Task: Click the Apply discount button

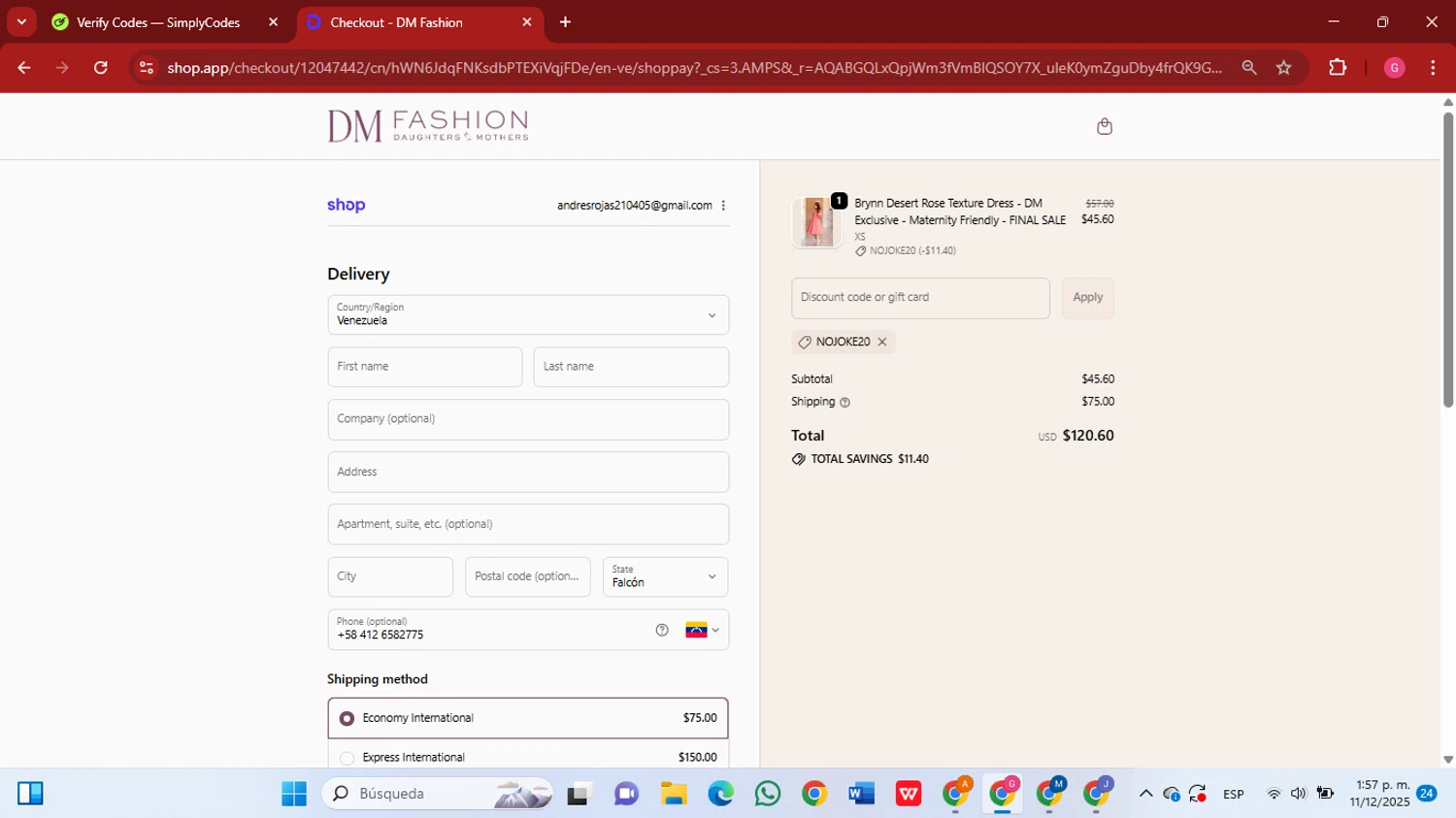Action: tap(1087, 298)
